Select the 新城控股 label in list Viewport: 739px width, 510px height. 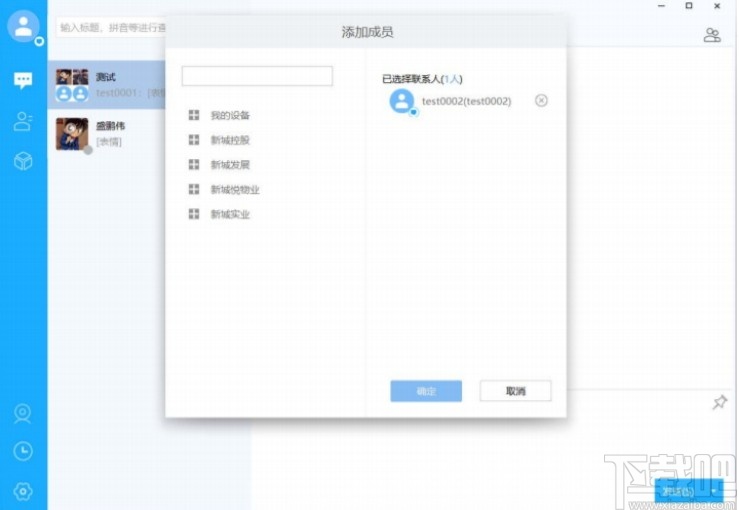pyautogui.click(x=230, y=140)
